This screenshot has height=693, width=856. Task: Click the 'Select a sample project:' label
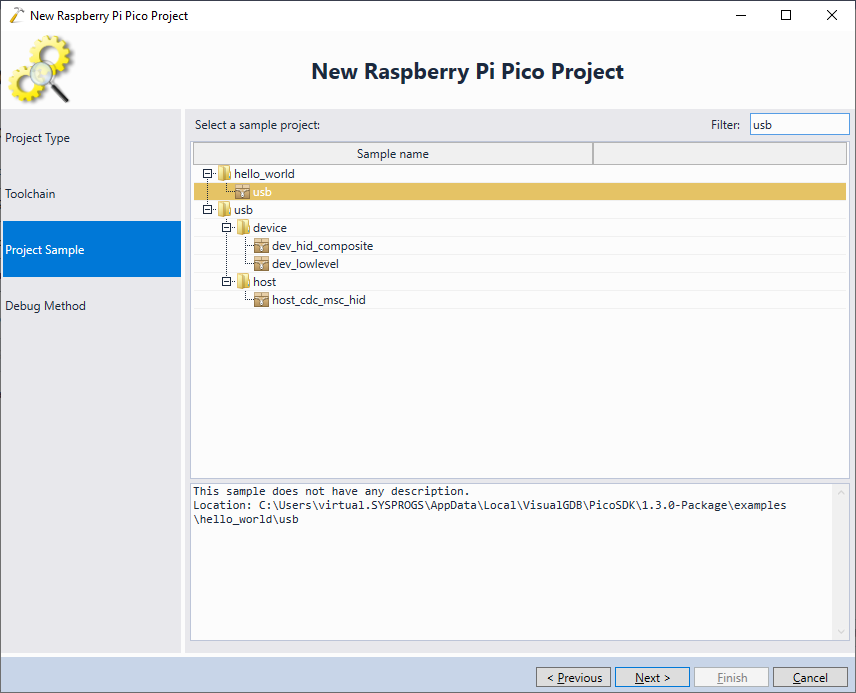click(x=257, y=125)
